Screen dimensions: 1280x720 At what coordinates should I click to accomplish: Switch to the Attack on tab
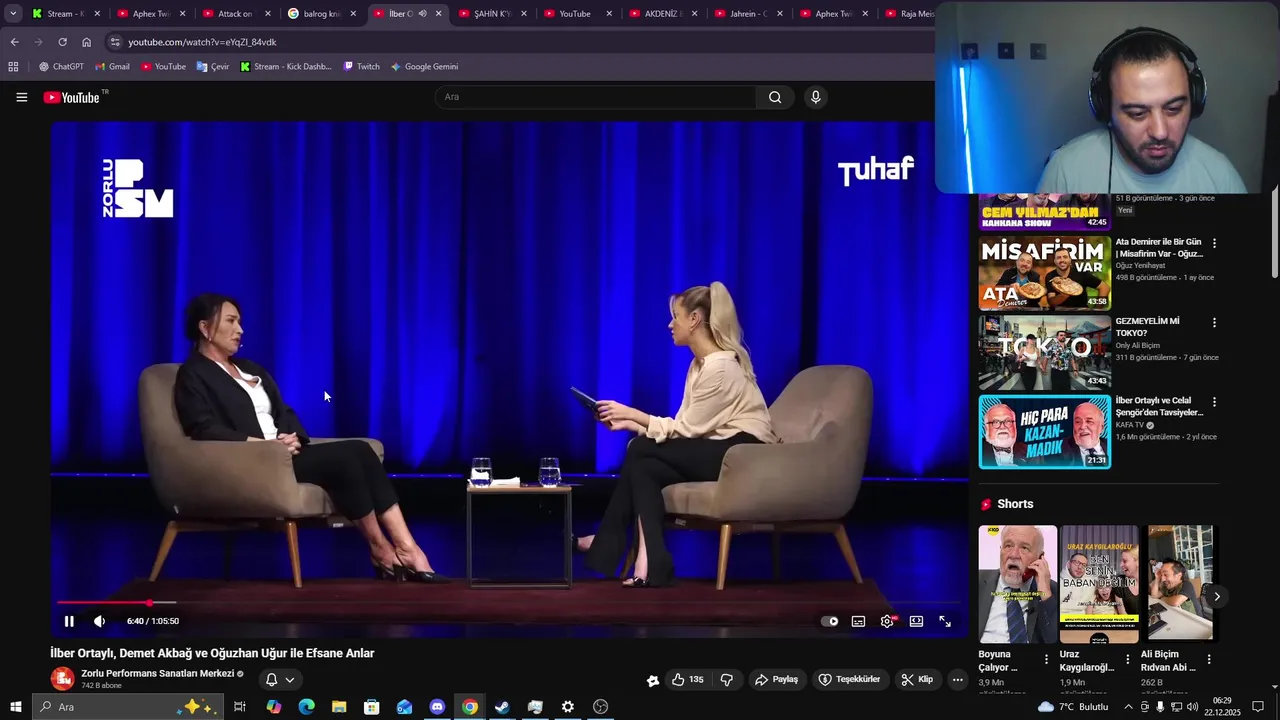coord(235,14)
